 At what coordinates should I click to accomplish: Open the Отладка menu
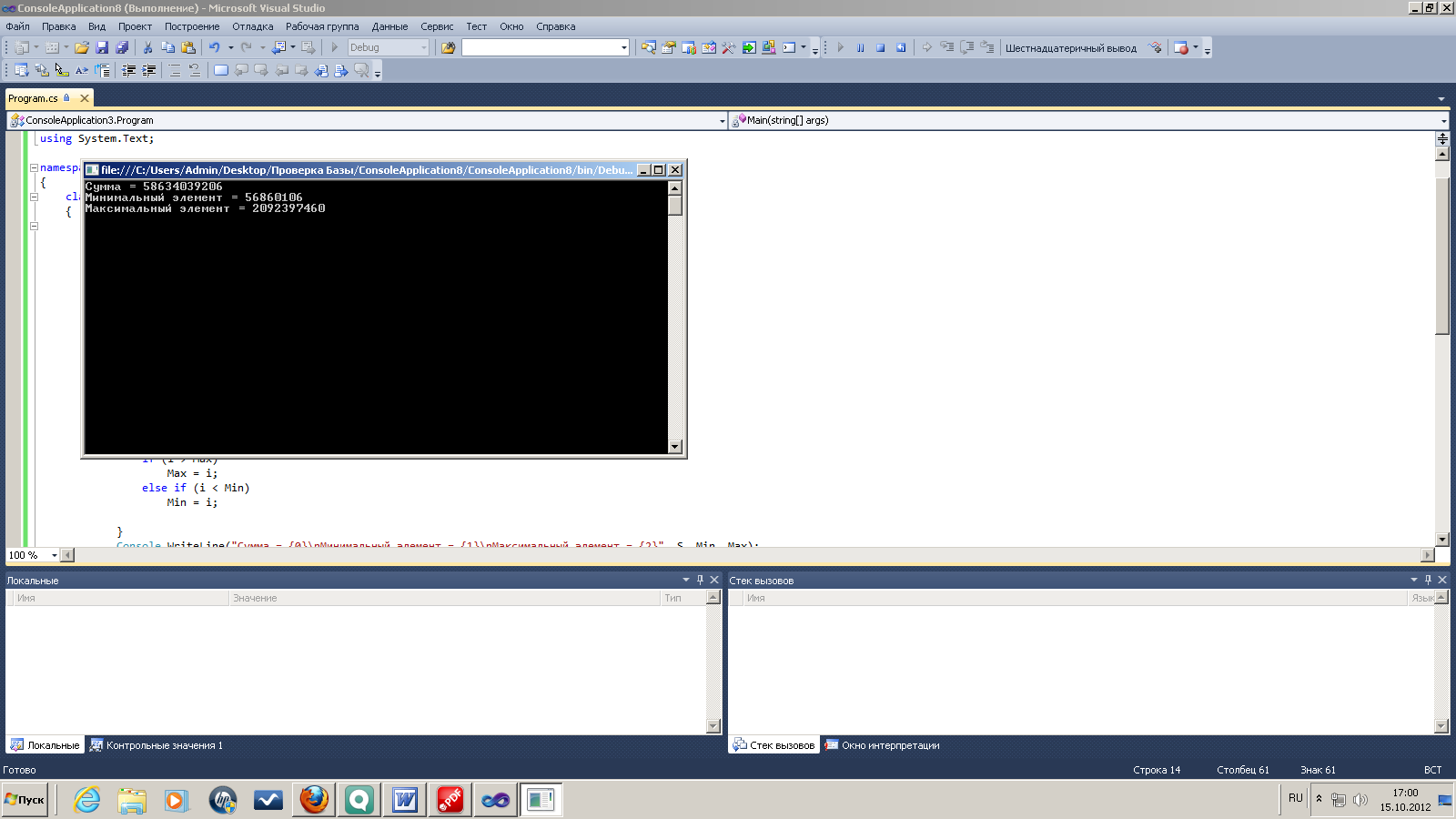252,26
